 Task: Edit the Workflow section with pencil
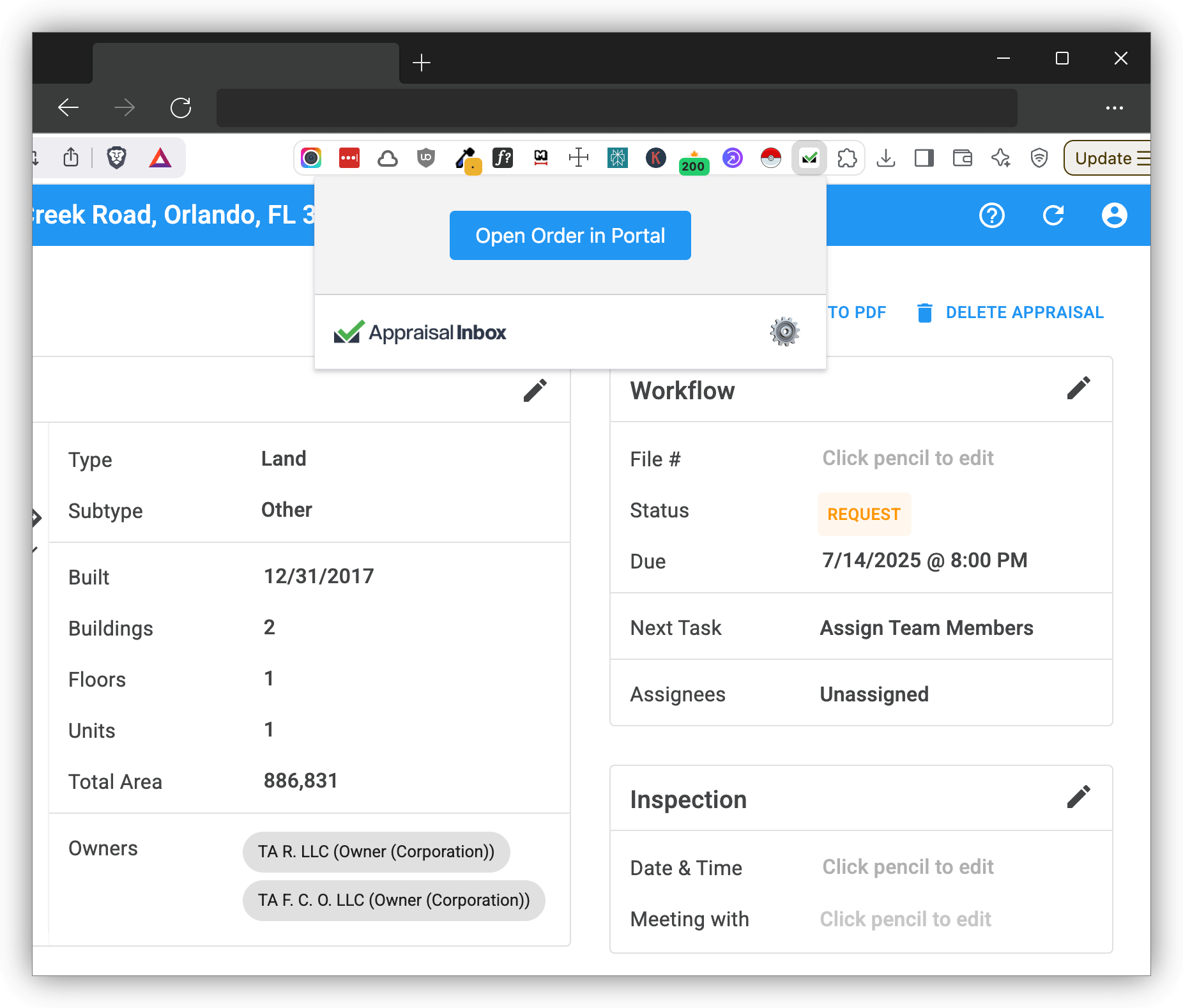(1078, 388)
